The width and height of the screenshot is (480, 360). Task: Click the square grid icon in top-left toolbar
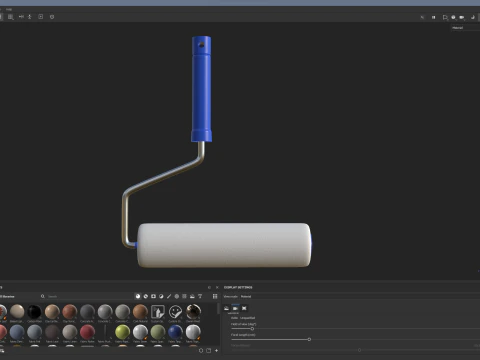(x=11, y=17)
